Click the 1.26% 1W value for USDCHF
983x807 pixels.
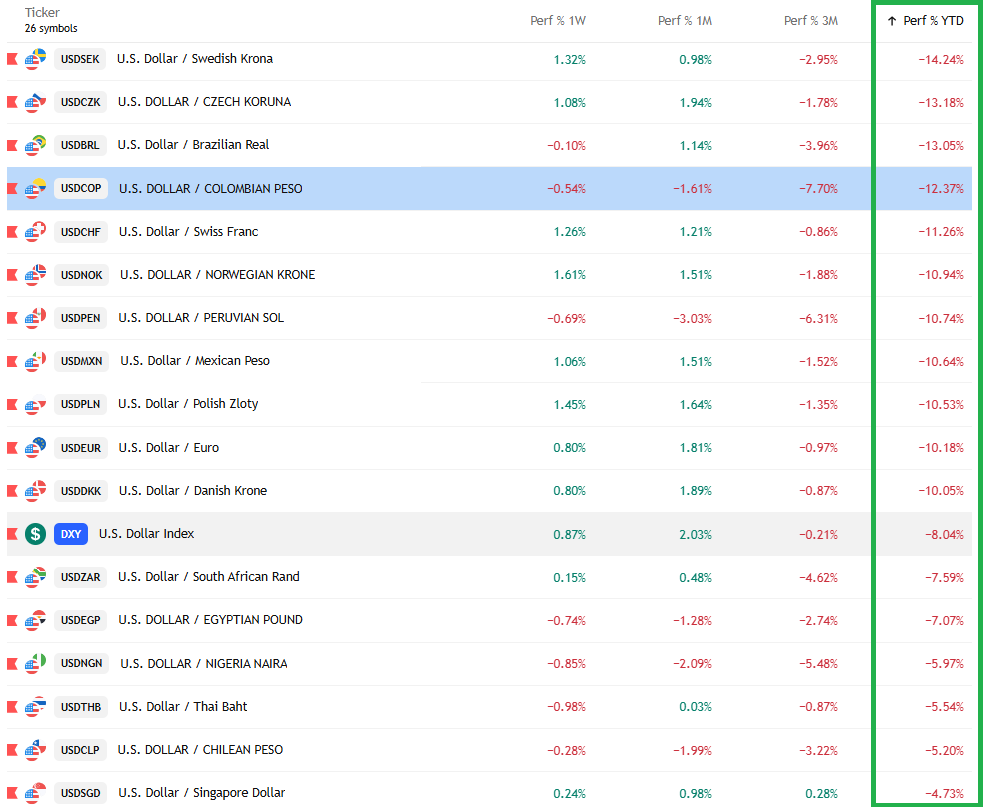(x=570, y=233)
